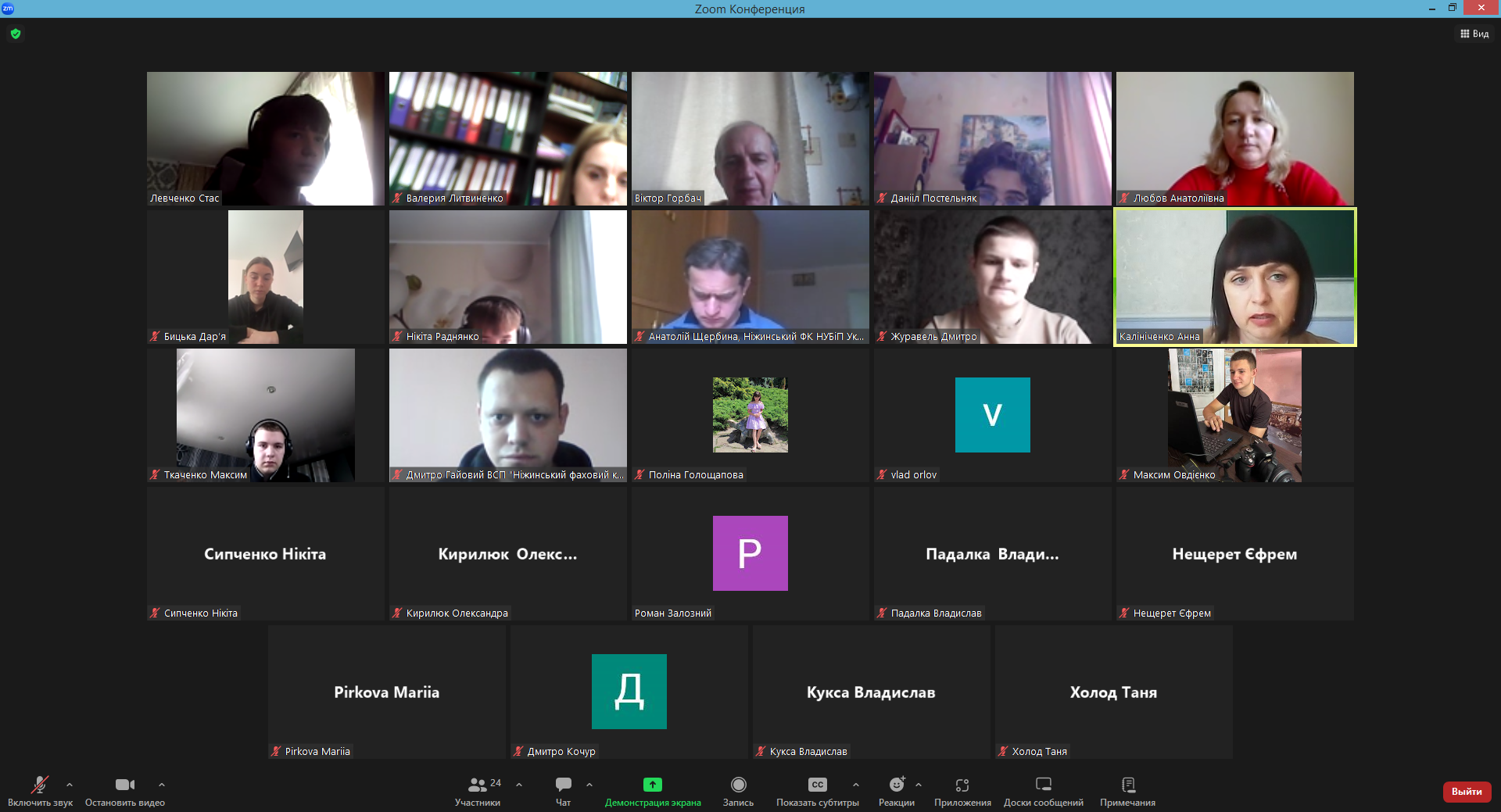Expand participants options arrow

[x=519, y=785]
